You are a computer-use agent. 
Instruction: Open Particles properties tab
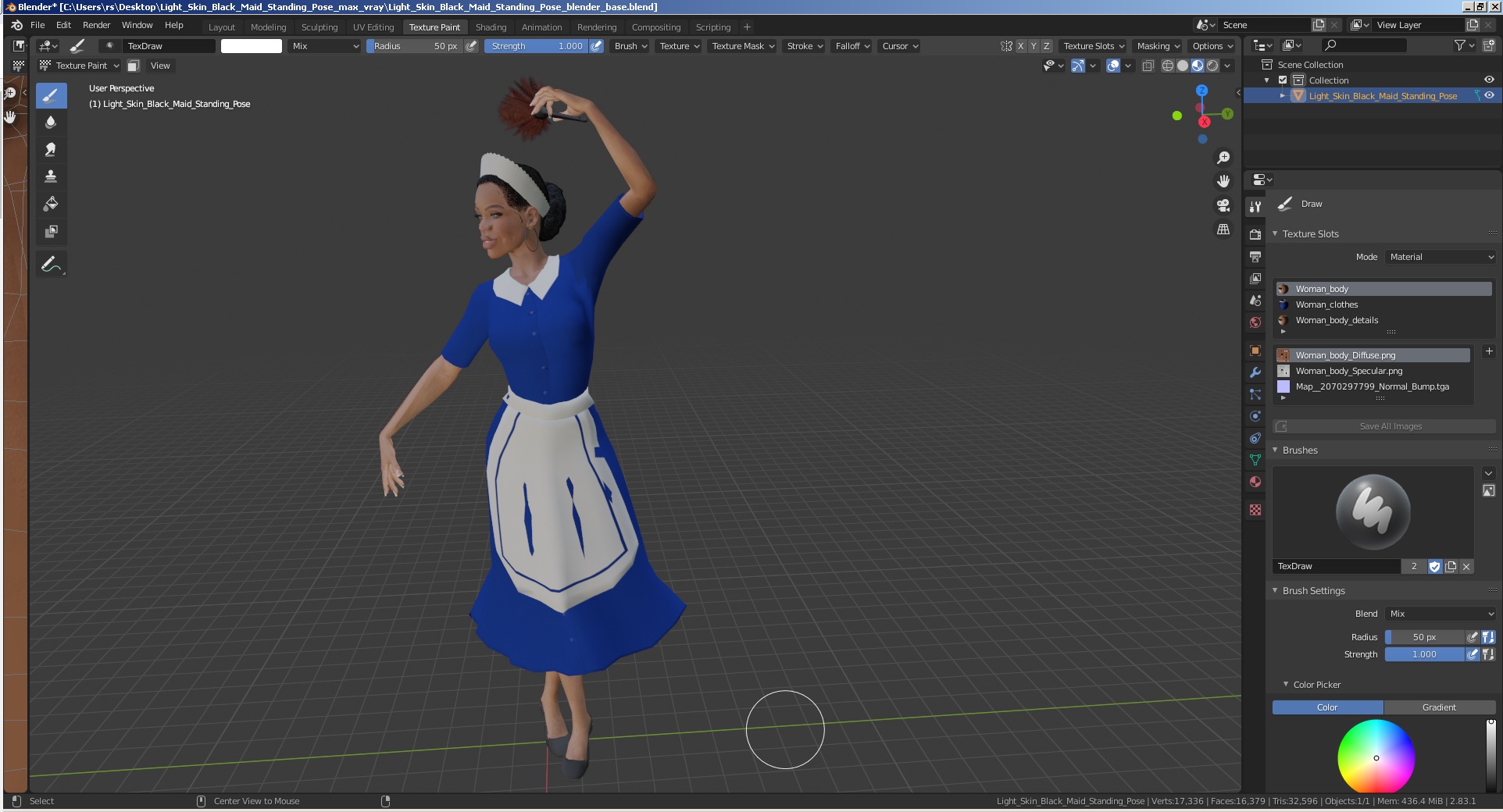[x=1255, y=394]
